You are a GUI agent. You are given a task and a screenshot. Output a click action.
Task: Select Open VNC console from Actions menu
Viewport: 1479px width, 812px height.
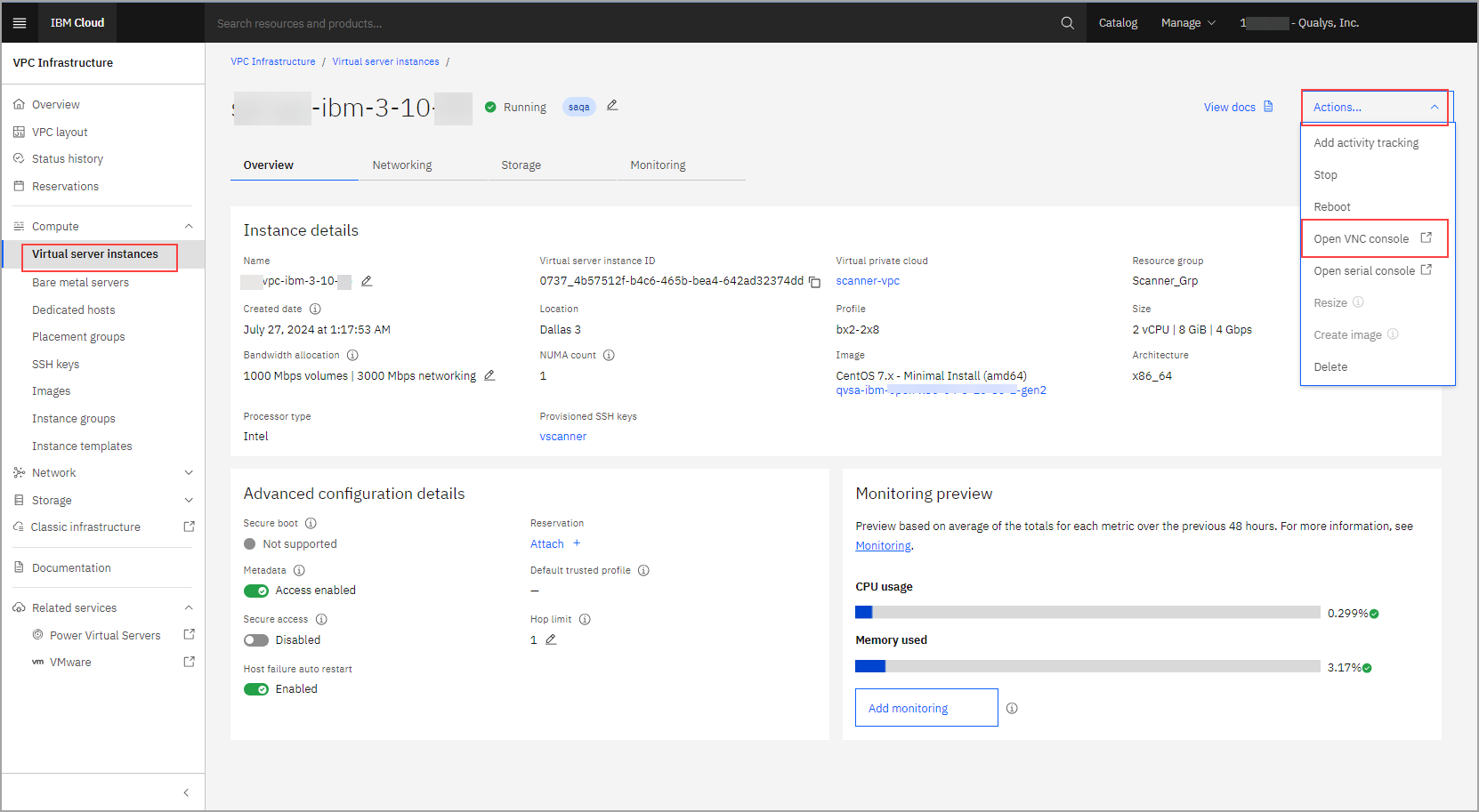tap(1362, 238)
